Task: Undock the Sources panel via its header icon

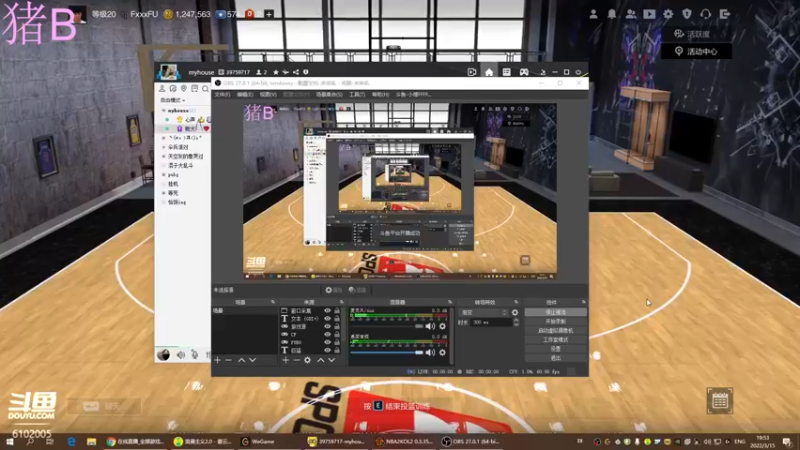Action: [x=341, y=302]
